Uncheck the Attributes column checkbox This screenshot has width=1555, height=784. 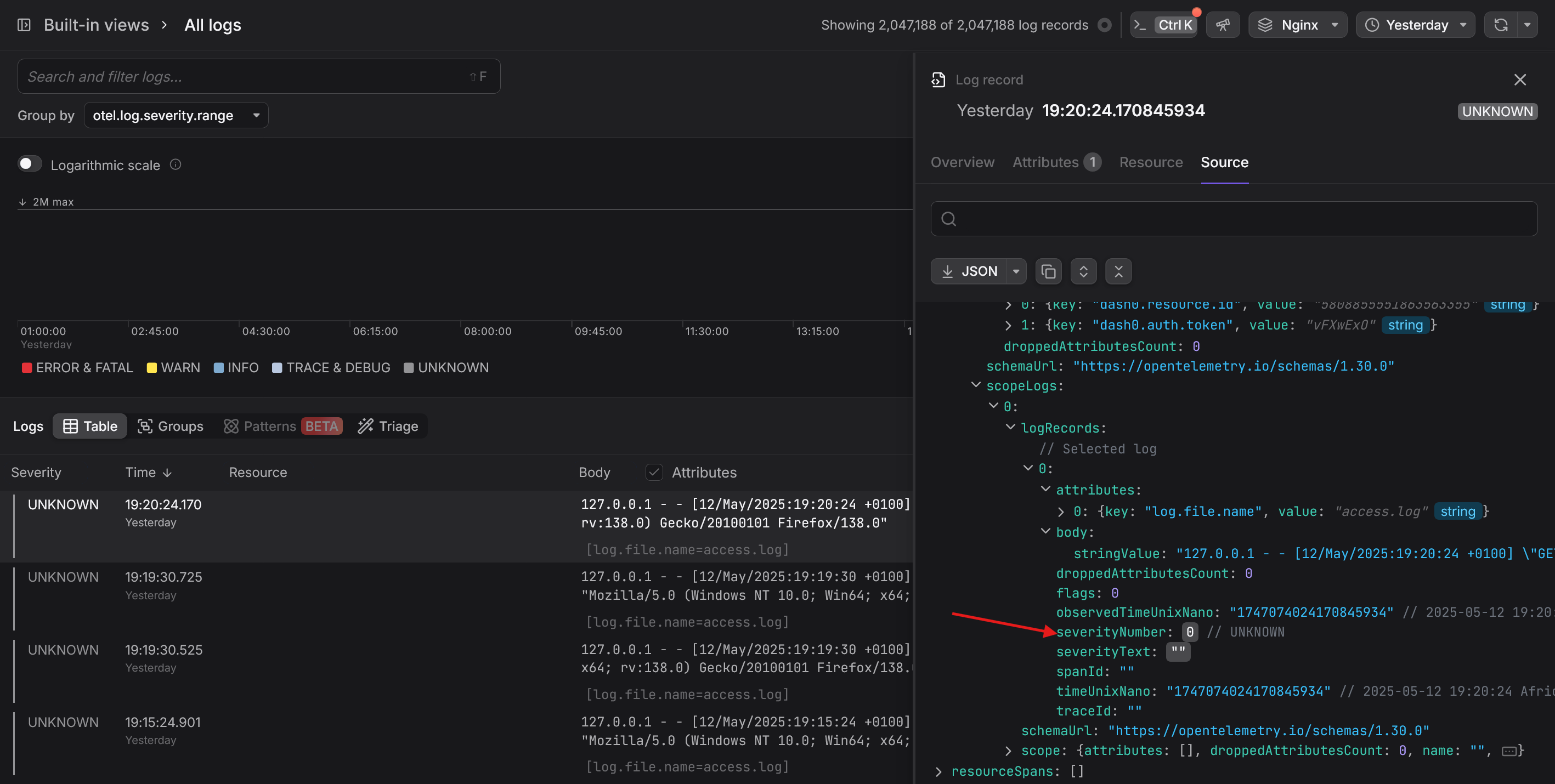(654, 473)
